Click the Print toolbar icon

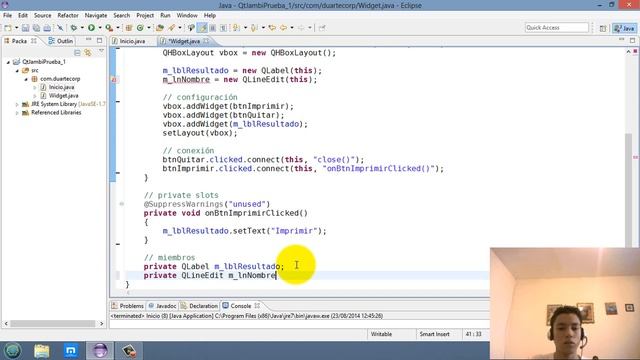47,28
